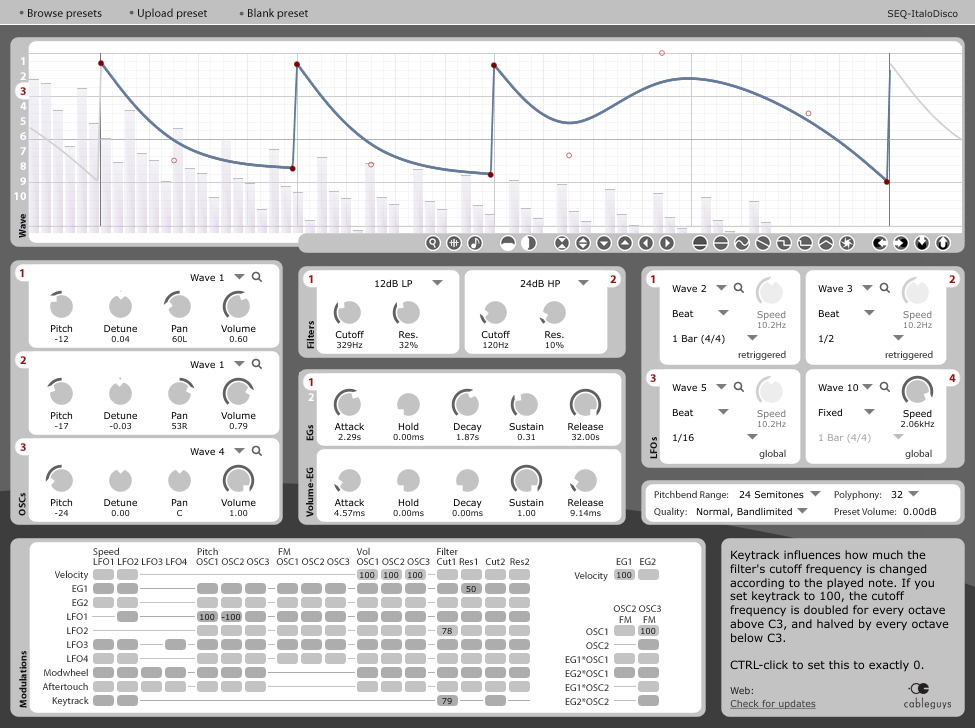The height and width of the screenshot is (728, 975).
Task: Open OSC 1 Wave 1 dropdown arrow
Action: click(x=239, y=277)
